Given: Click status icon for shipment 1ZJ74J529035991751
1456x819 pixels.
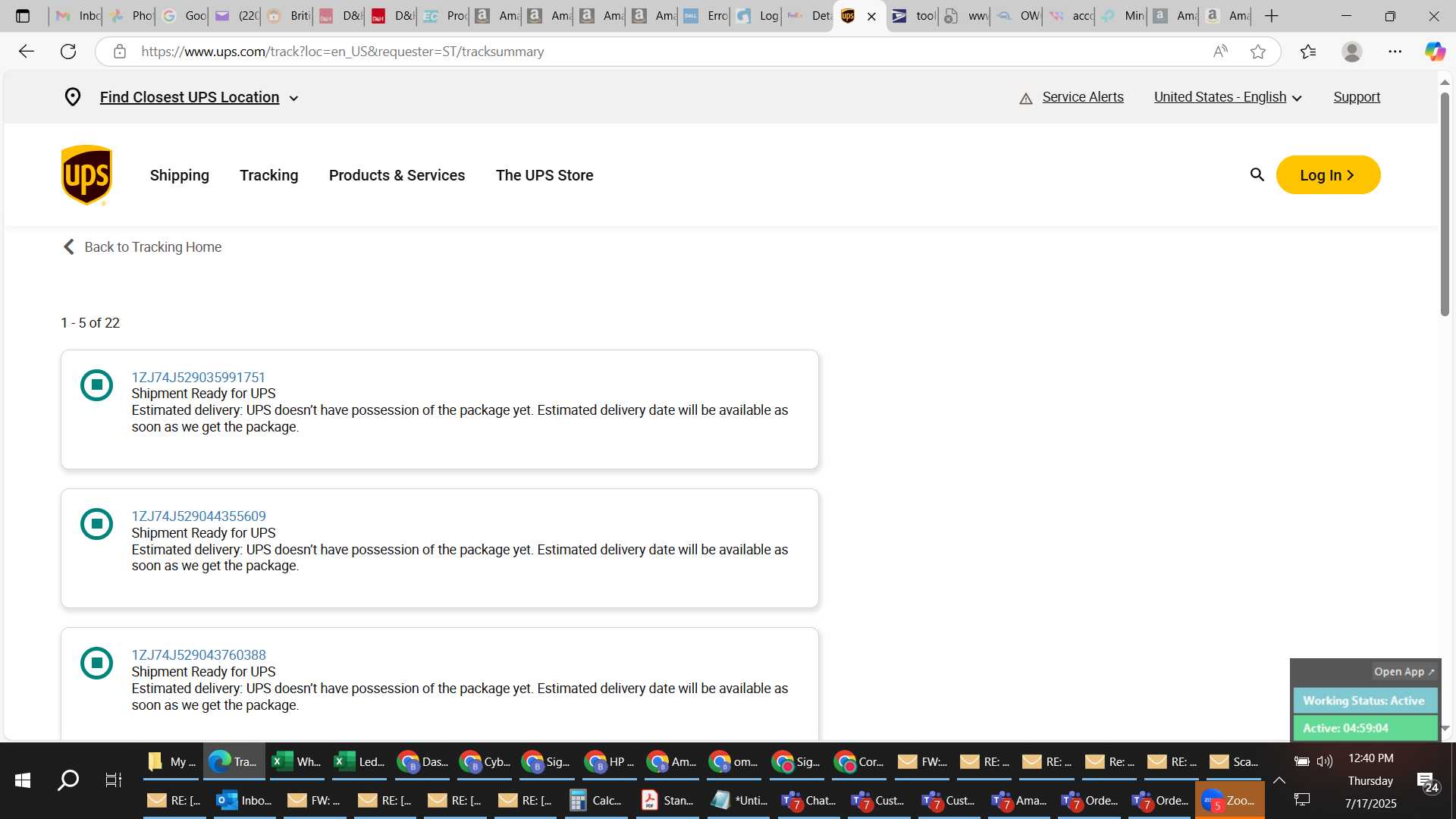Looking at the screenshot, I should click(96, 385).
